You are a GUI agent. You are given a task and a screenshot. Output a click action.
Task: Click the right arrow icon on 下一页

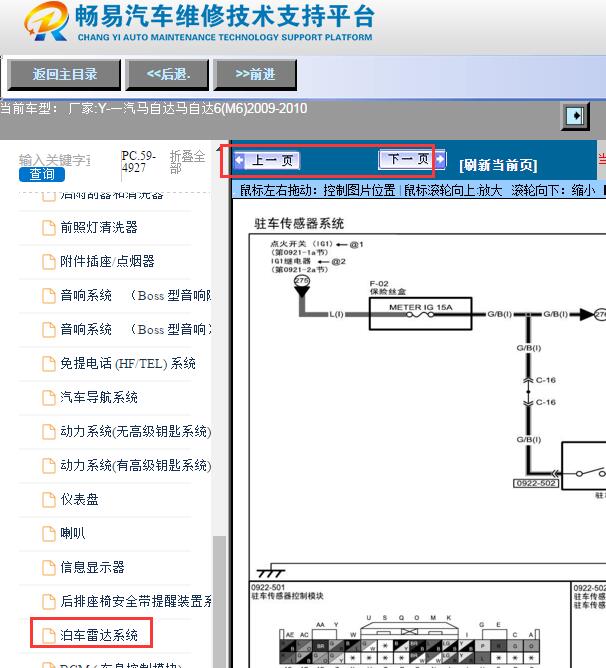440,159
